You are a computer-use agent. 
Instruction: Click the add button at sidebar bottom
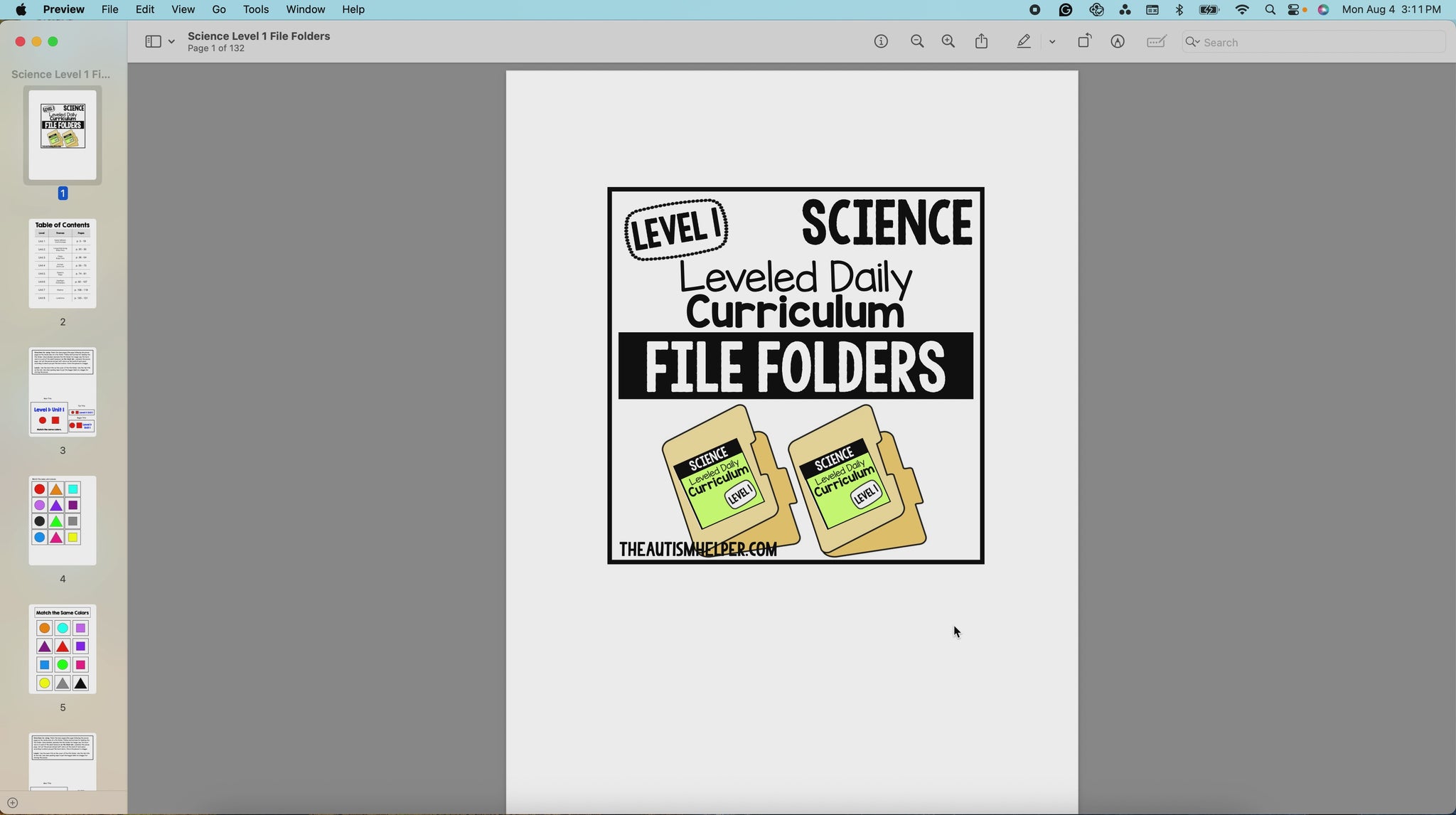pyautogui.click(x=12, y=803)
